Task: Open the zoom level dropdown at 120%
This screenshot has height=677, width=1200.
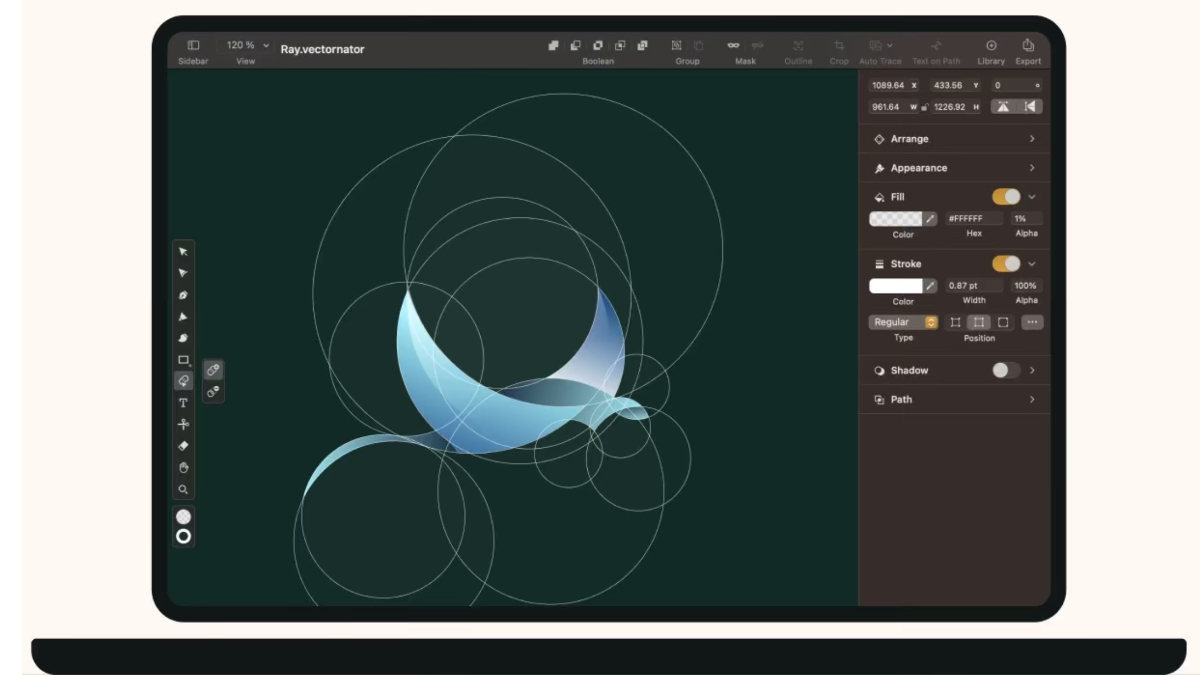Action: pos(246,46)
